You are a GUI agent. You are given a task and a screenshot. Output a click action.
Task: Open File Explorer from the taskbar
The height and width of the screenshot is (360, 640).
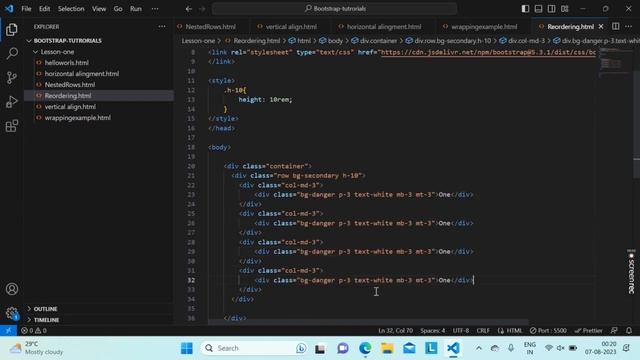tap(387, 348)
